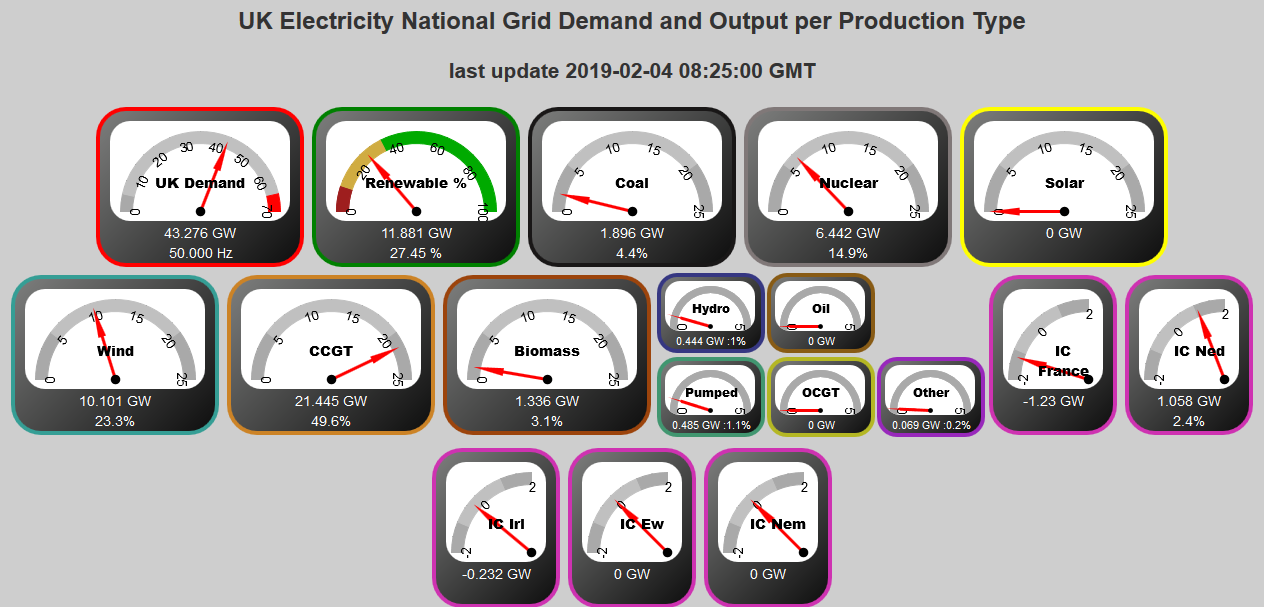Select the 3.1% biomass percentage
The width and height of the screenshot is (1264, 607).
[547, 421]
